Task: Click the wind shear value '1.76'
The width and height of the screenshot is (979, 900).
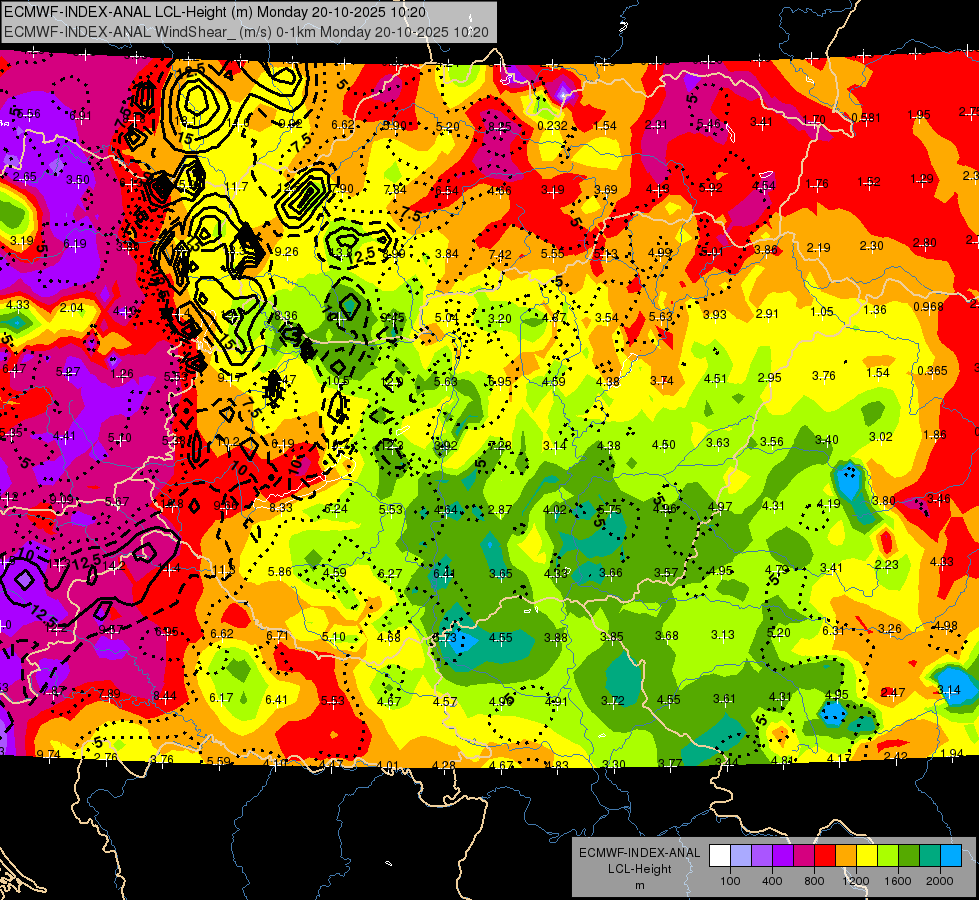Action: 817,184
